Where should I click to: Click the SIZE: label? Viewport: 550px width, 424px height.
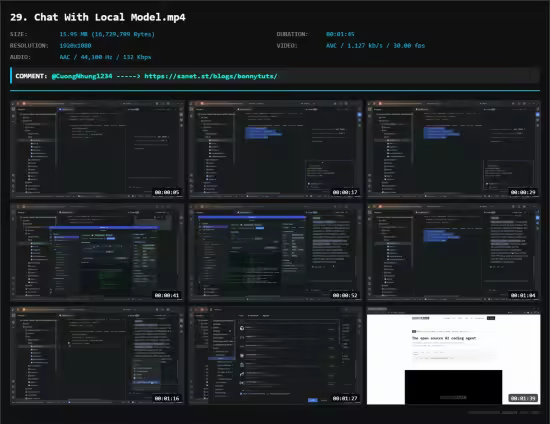(19, 34)
